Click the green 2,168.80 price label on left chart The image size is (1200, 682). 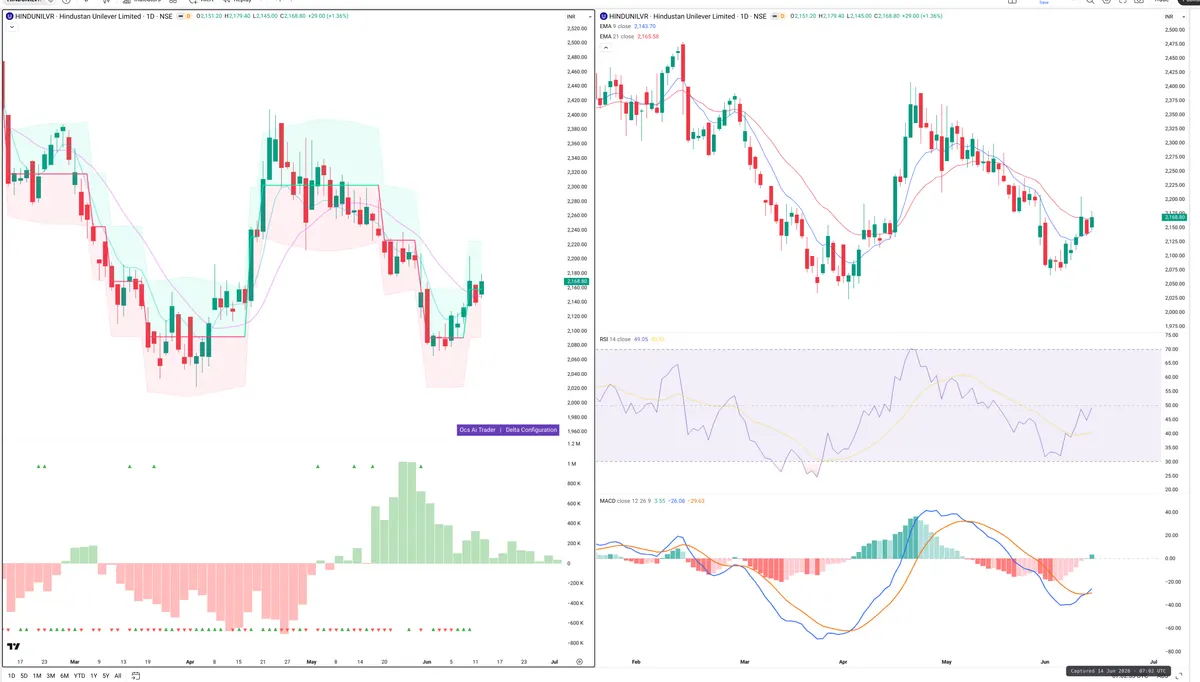[x=577, y=282]
